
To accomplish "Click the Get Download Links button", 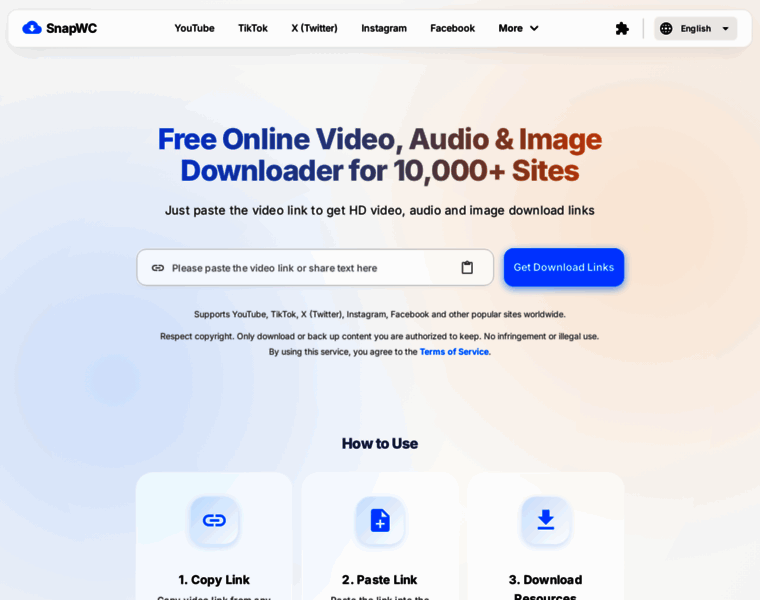I will tap(564, 267).
